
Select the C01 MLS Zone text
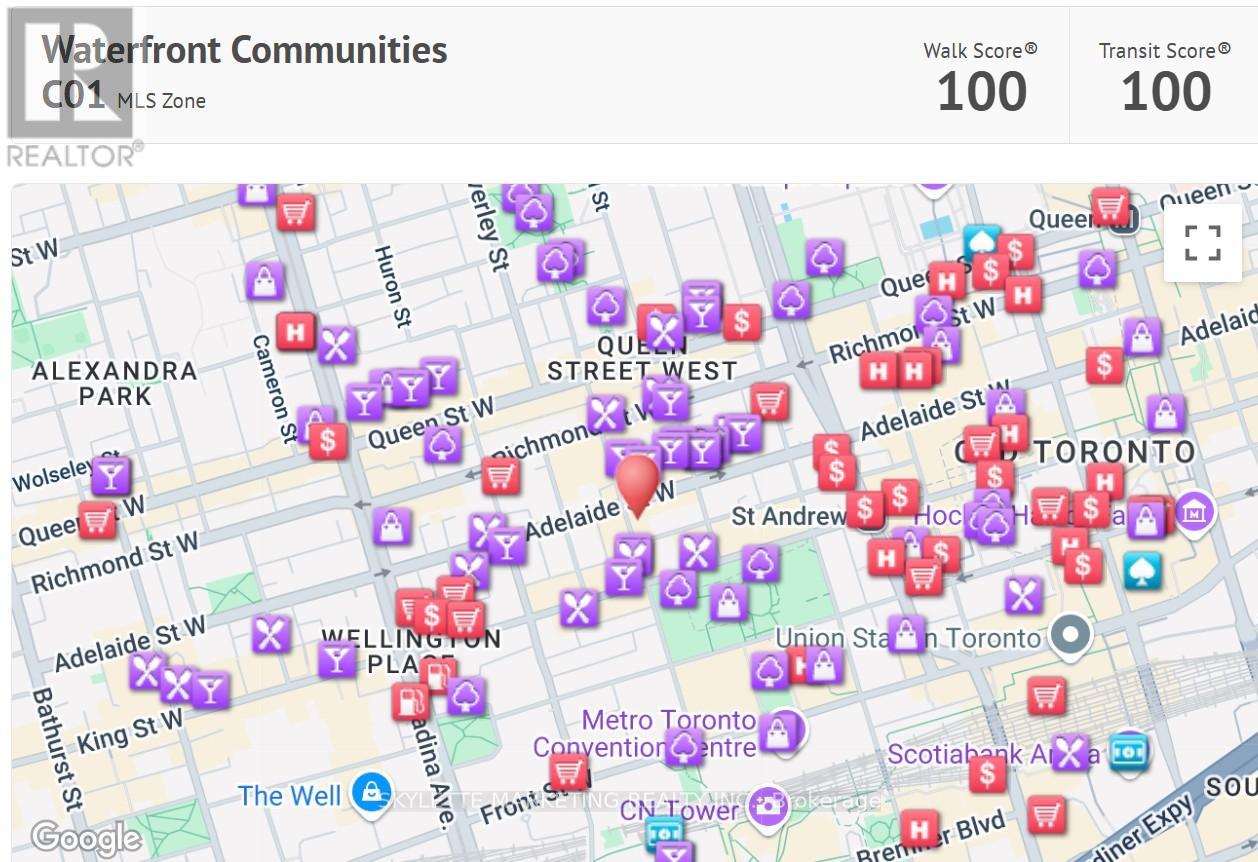point(124,96)
